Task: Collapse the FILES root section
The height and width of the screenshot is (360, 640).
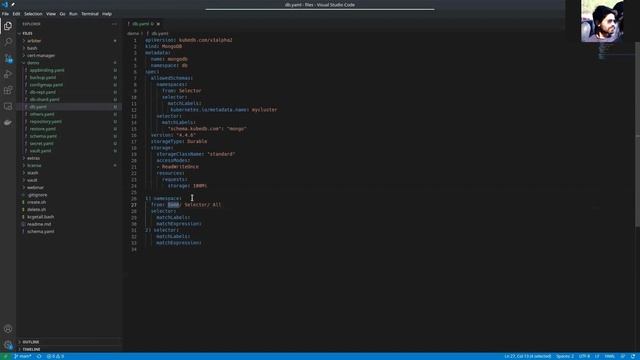Action: click(27, 33)
